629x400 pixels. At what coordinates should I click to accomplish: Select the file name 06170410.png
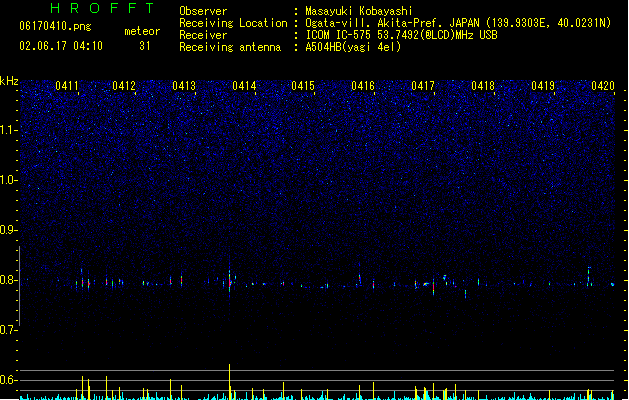point(55,26)
